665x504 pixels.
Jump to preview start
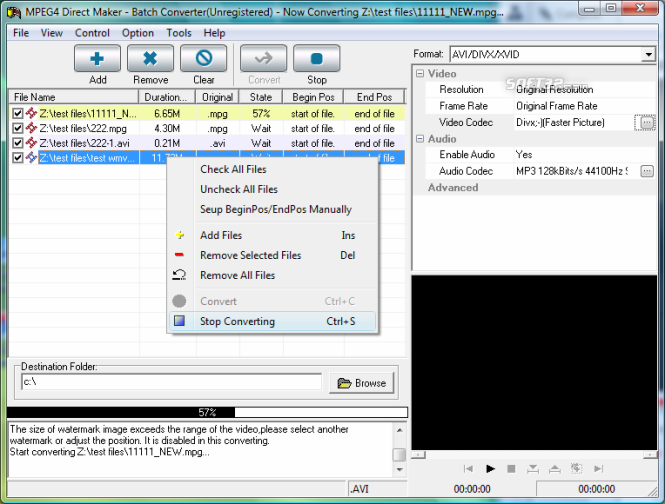[468, 469]
